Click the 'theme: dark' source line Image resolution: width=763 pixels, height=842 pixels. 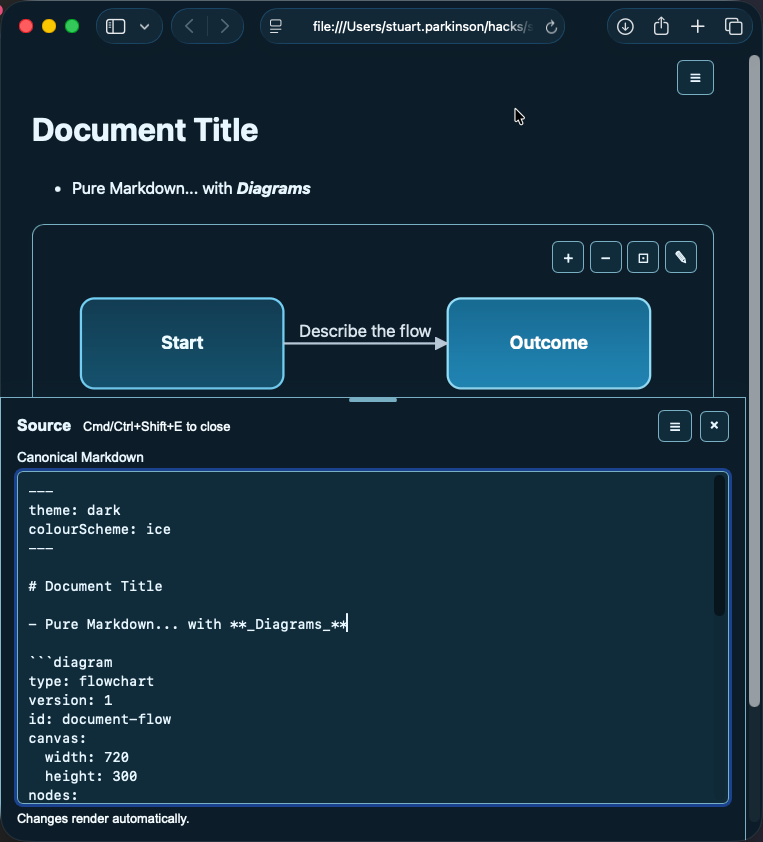coord(75,510)
